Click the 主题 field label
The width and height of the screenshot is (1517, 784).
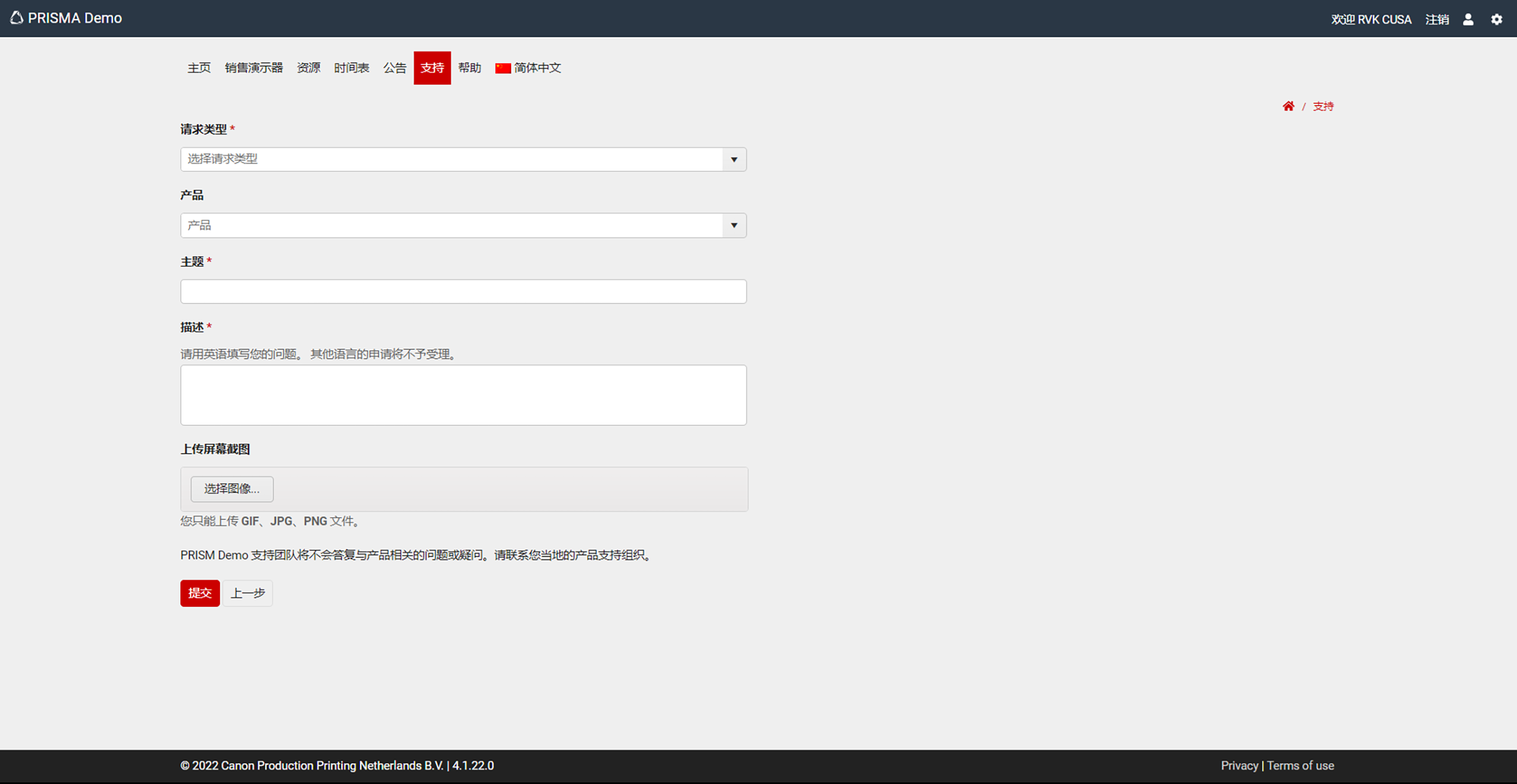(x=192, y=261)
